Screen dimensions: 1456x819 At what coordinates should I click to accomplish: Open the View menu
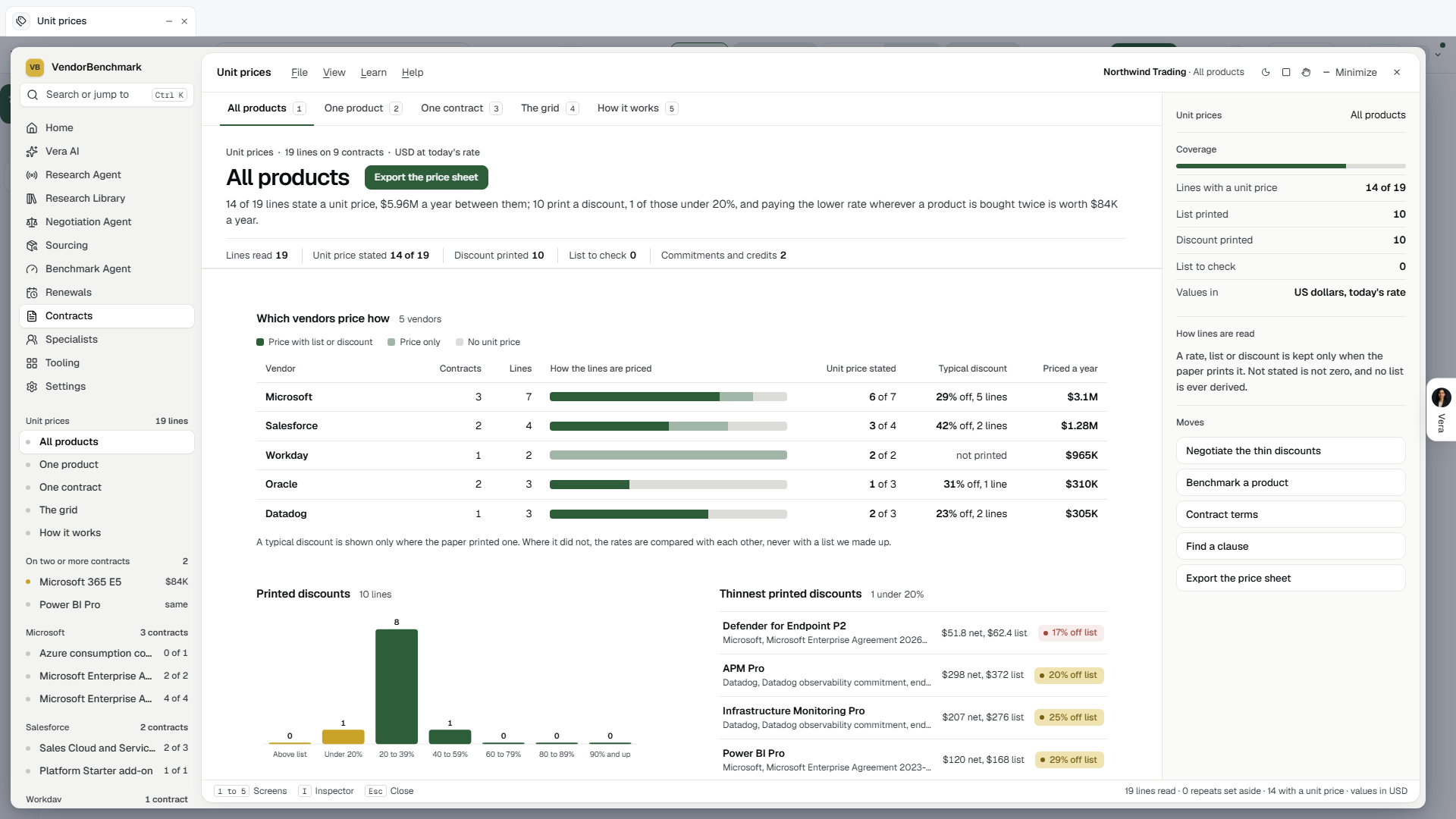tap(334, 73)
